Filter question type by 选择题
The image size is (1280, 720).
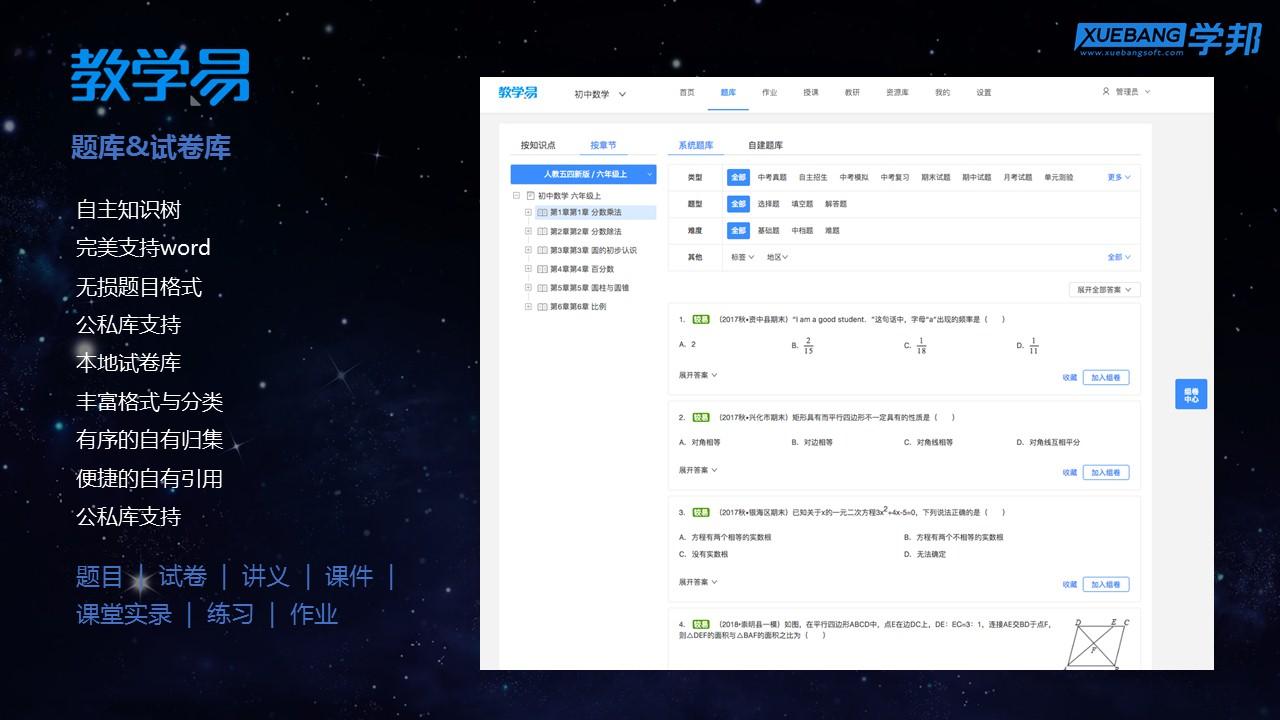point(768,204)
